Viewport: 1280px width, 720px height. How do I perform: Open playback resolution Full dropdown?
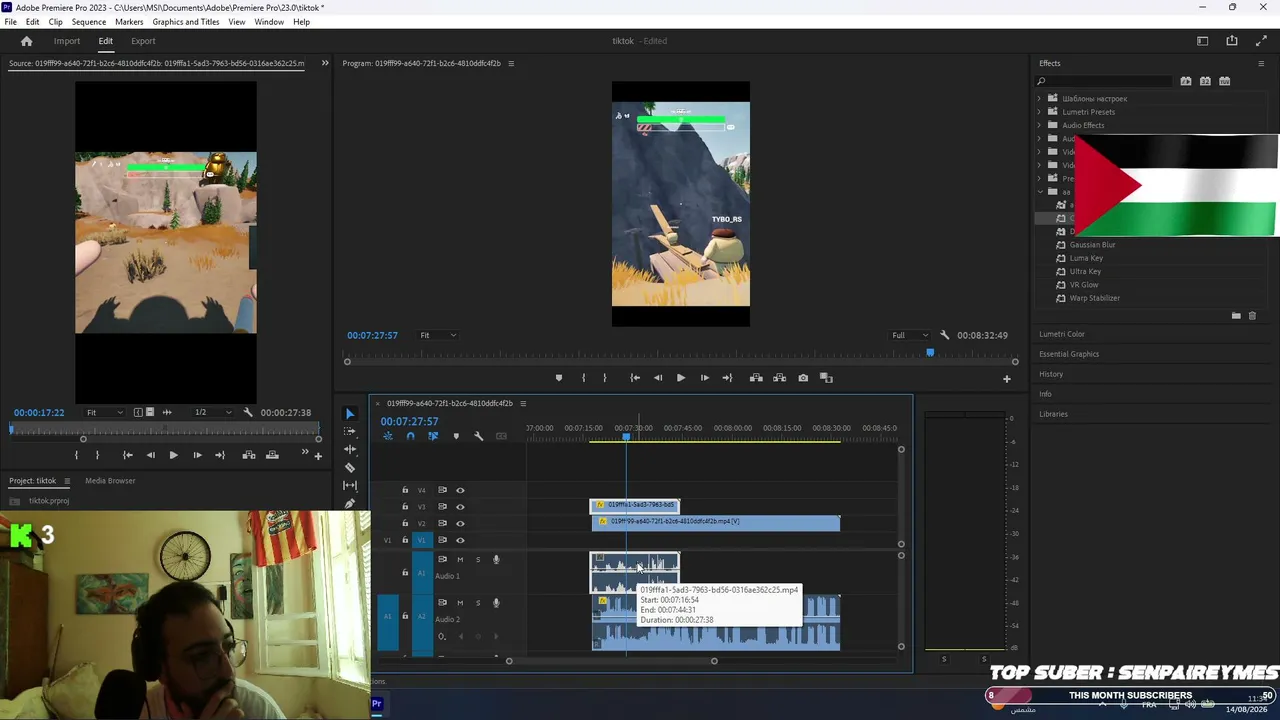[x=909, y=335]
